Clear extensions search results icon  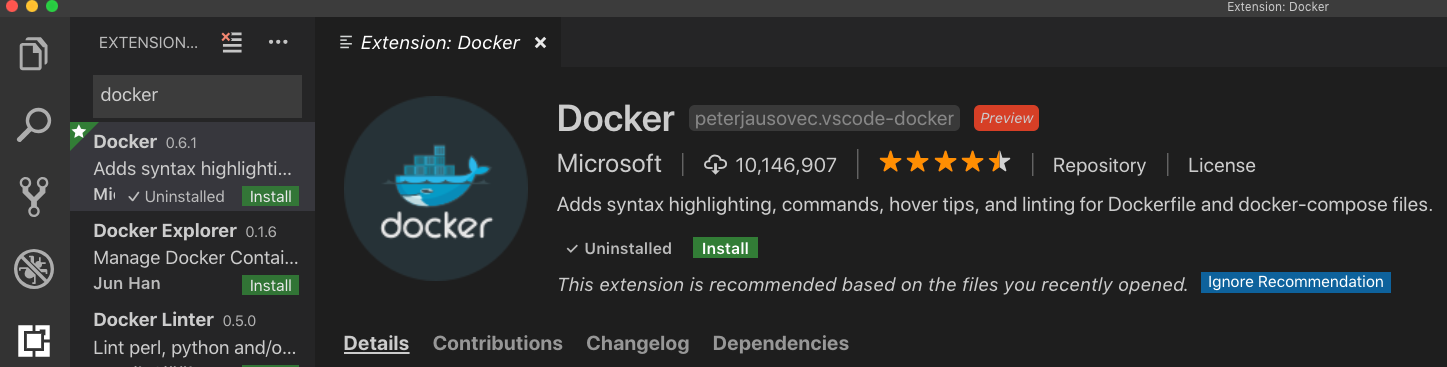point(232,42)
